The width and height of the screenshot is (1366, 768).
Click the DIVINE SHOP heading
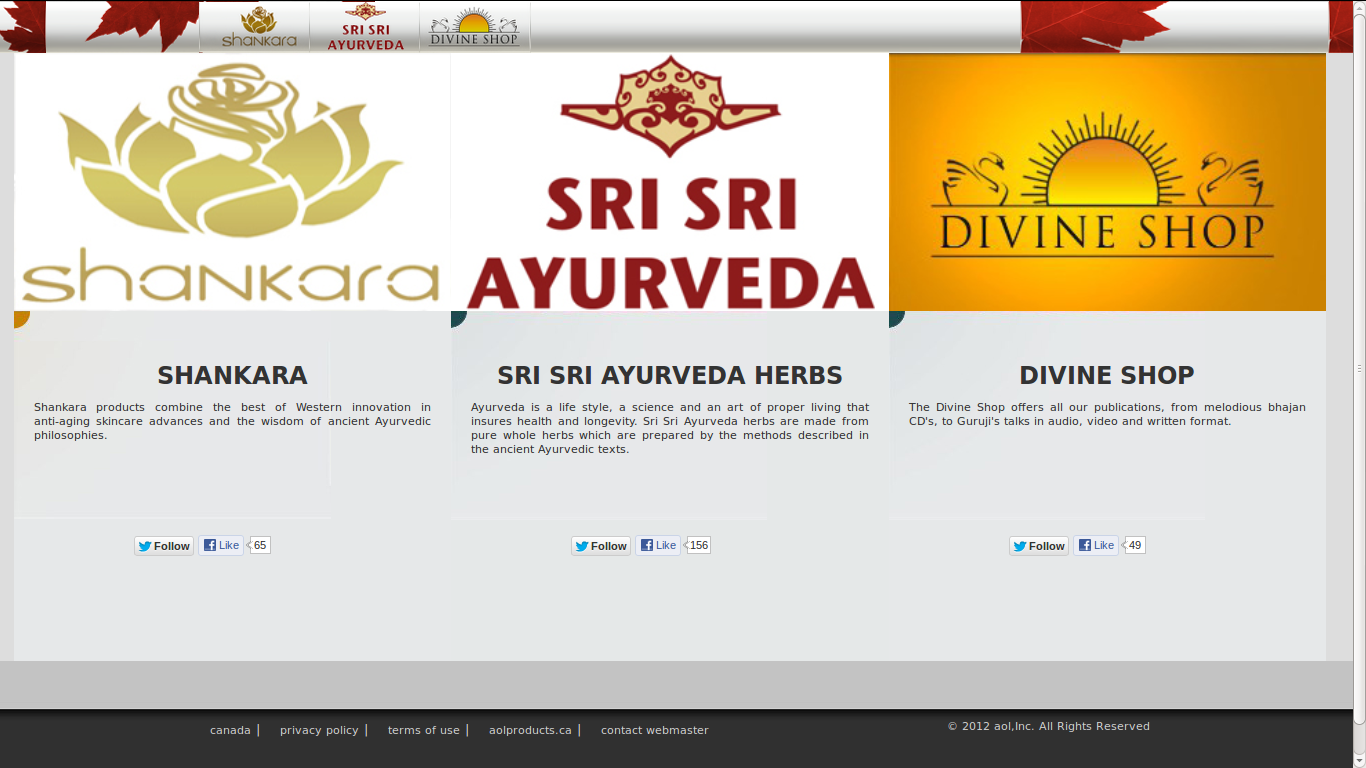pos(1107,375)
